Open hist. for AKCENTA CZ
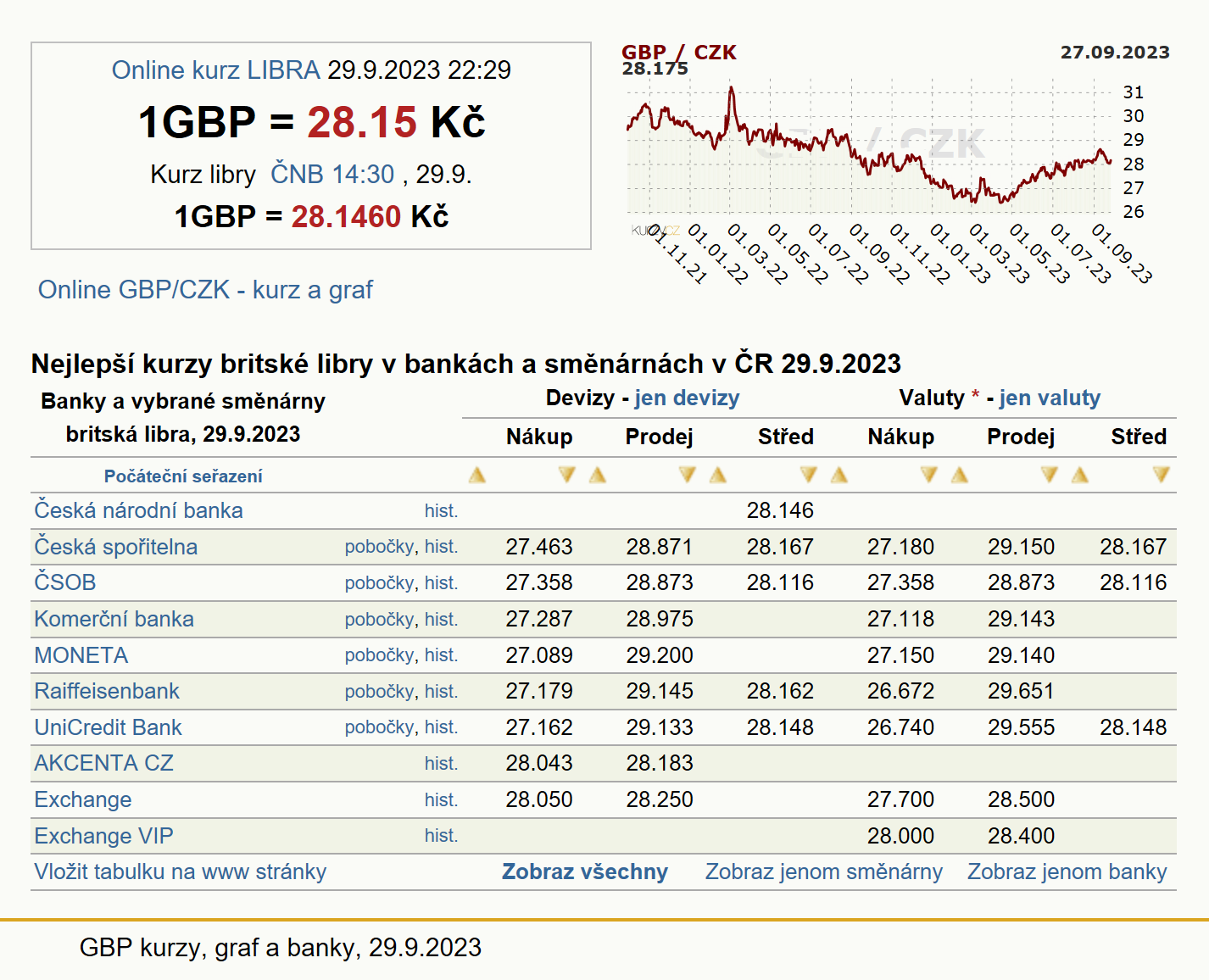This screenshot has height=980, width=1209. pyautogui.click(x=441, y=764)
